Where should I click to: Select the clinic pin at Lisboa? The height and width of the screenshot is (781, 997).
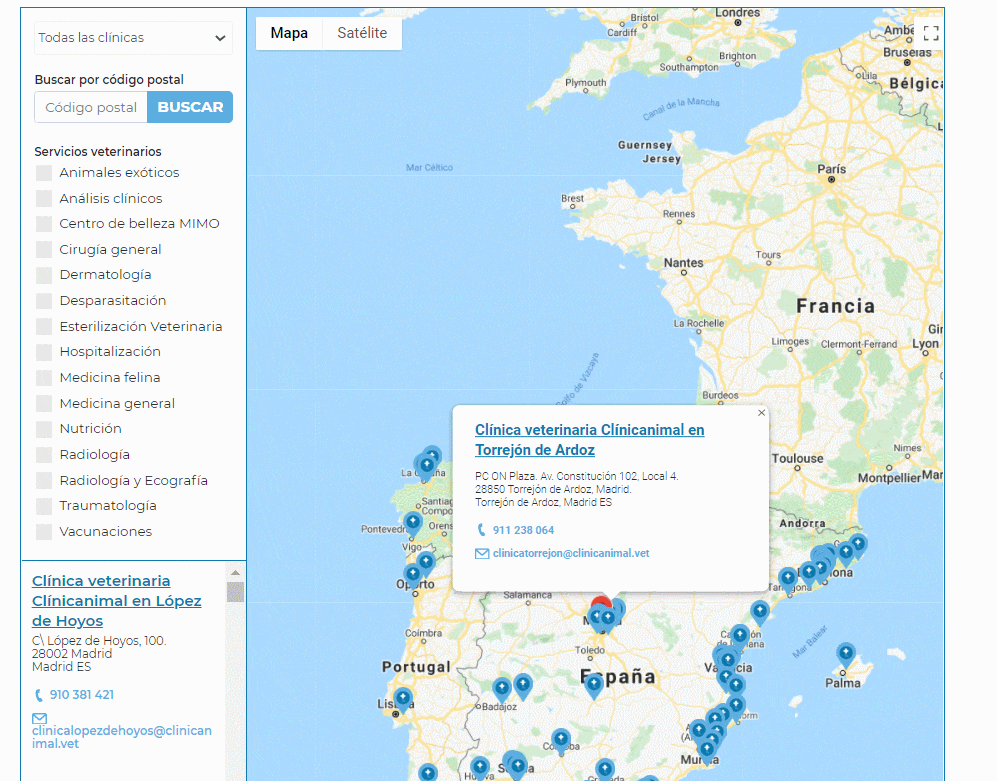pyautogui.click(x=402, y=699)
